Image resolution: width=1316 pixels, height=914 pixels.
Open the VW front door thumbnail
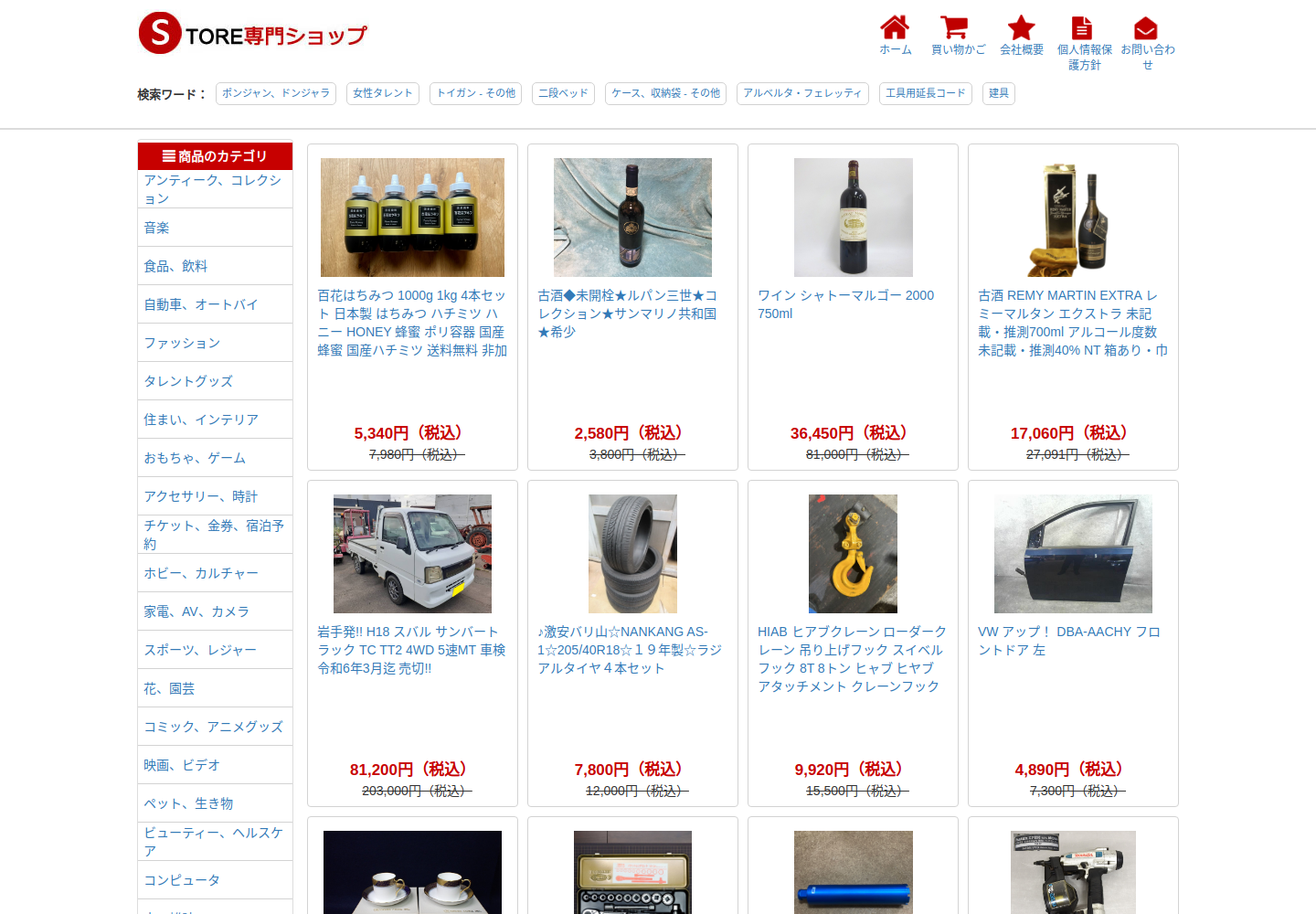click(x=1073, y=554)
